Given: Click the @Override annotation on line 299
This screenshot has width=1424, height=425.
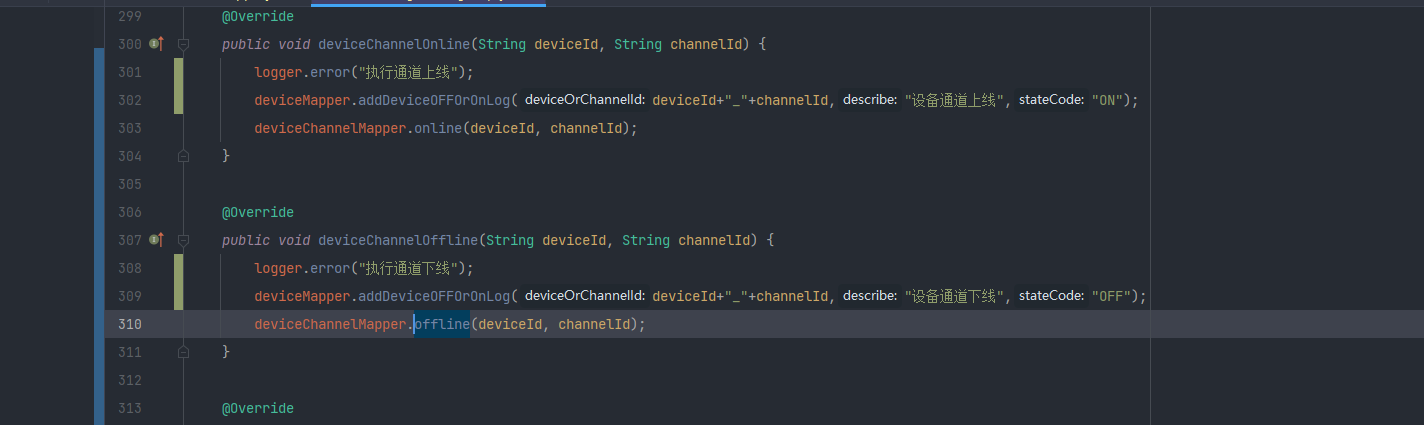Looking at the screenshot, I should [258, 16].
